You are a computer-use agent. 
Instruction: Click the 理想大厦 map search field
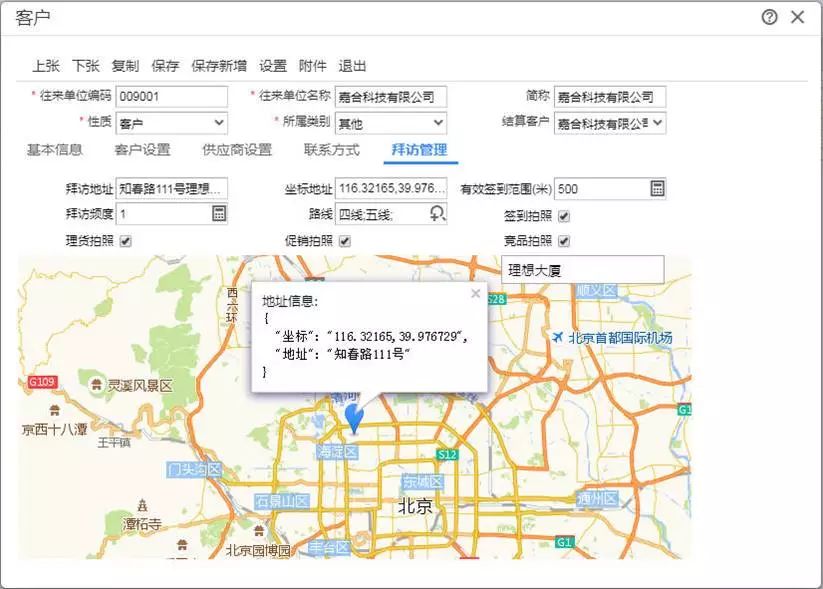582,269
